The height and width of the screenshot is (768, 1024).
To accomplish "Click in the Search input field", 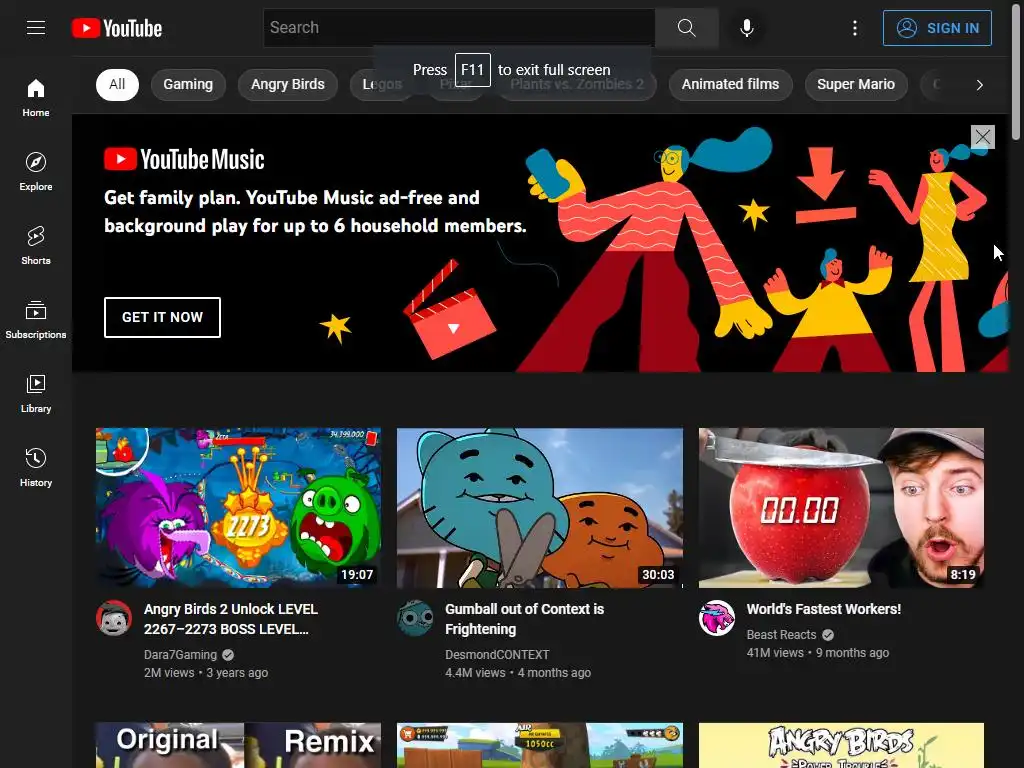I will (459, 27).
